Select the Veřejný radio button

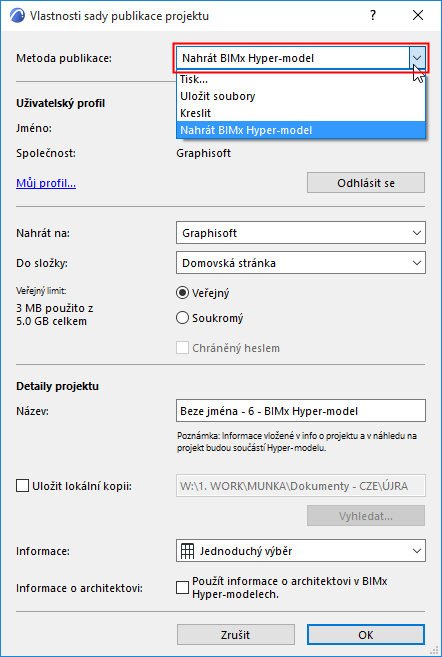point(182,293)
